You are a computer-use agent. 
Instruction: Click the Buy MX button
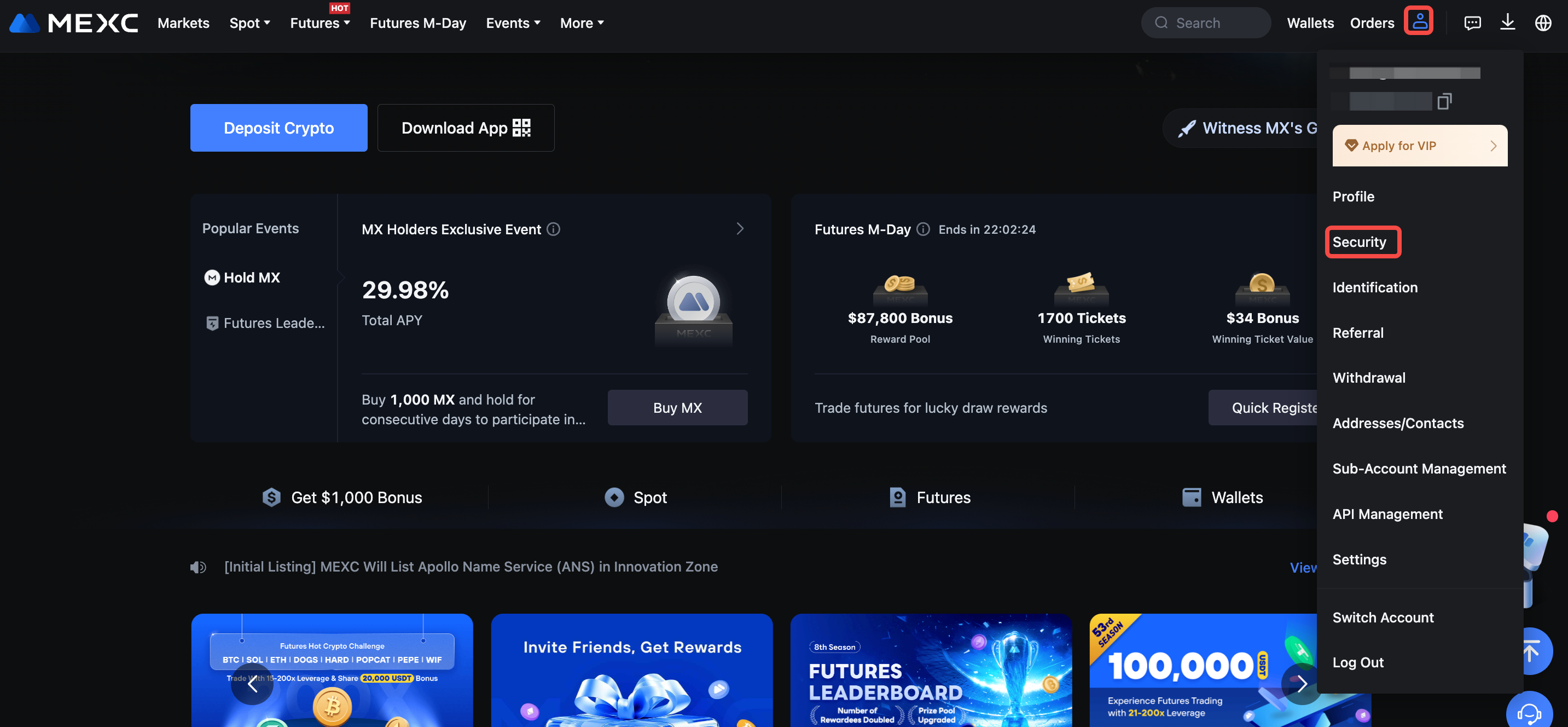[x=677, y=408]
